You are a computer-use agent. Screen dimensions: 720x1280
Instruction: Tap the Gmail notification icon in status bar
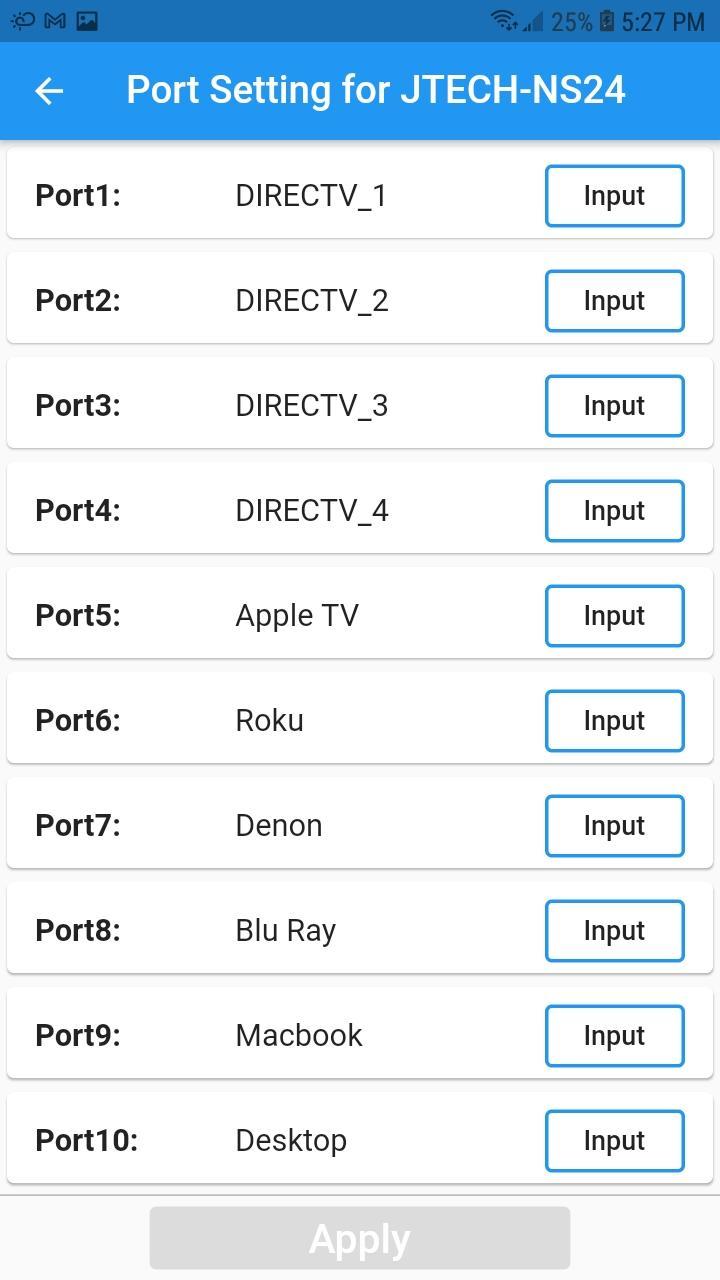pyautogui.click(x=55, y=20)
